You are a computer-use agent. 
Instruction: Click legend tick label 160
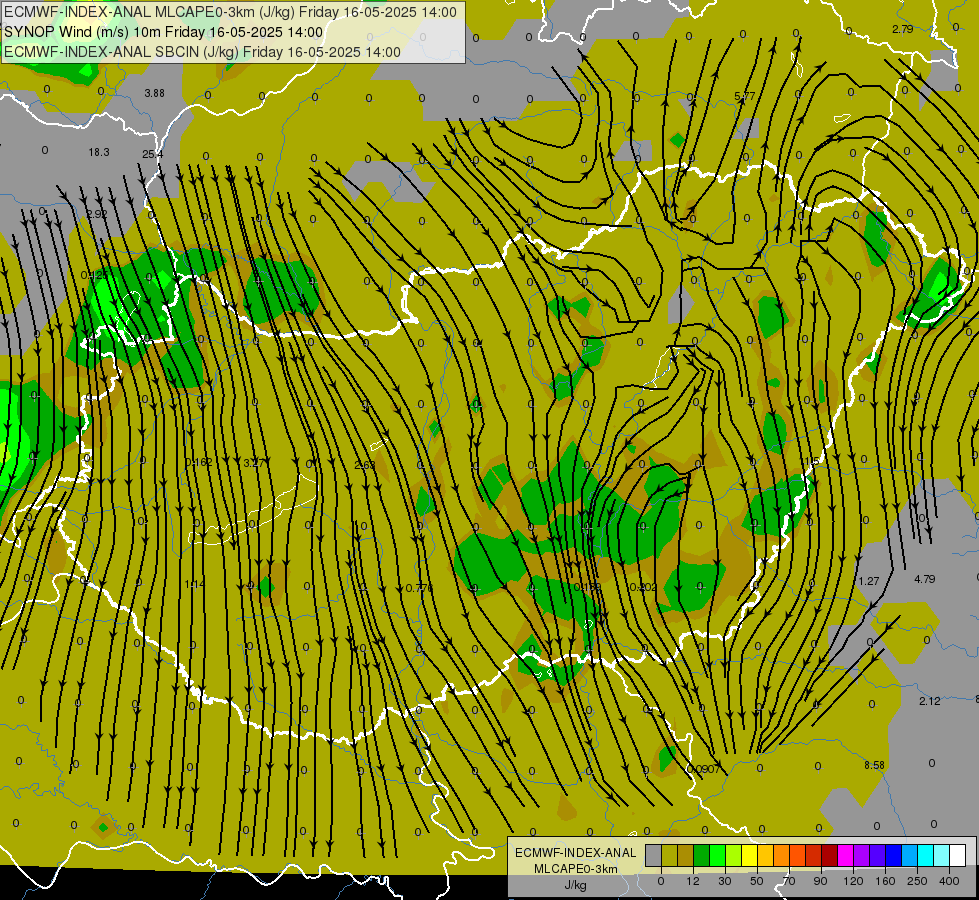885,881
